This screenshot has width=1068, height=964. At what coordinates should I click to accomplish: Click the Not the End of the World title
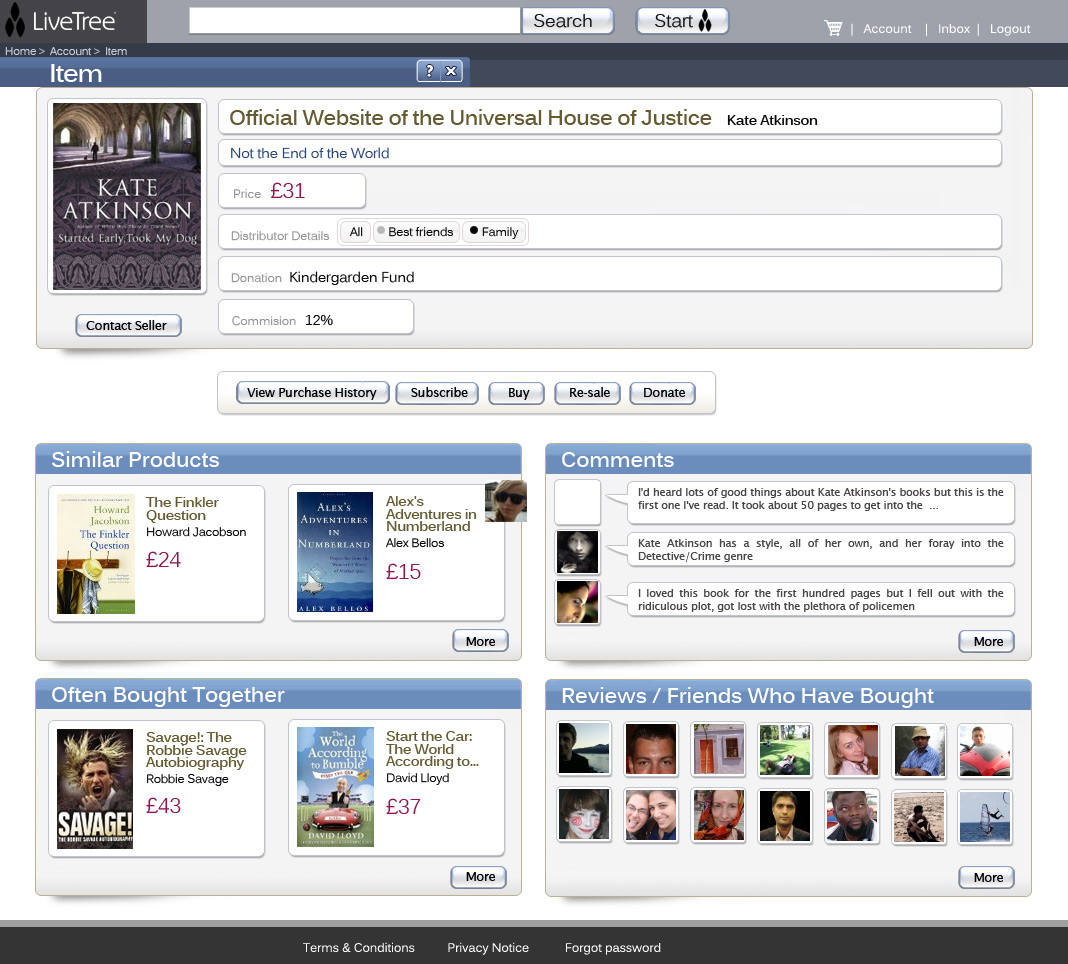309,153
